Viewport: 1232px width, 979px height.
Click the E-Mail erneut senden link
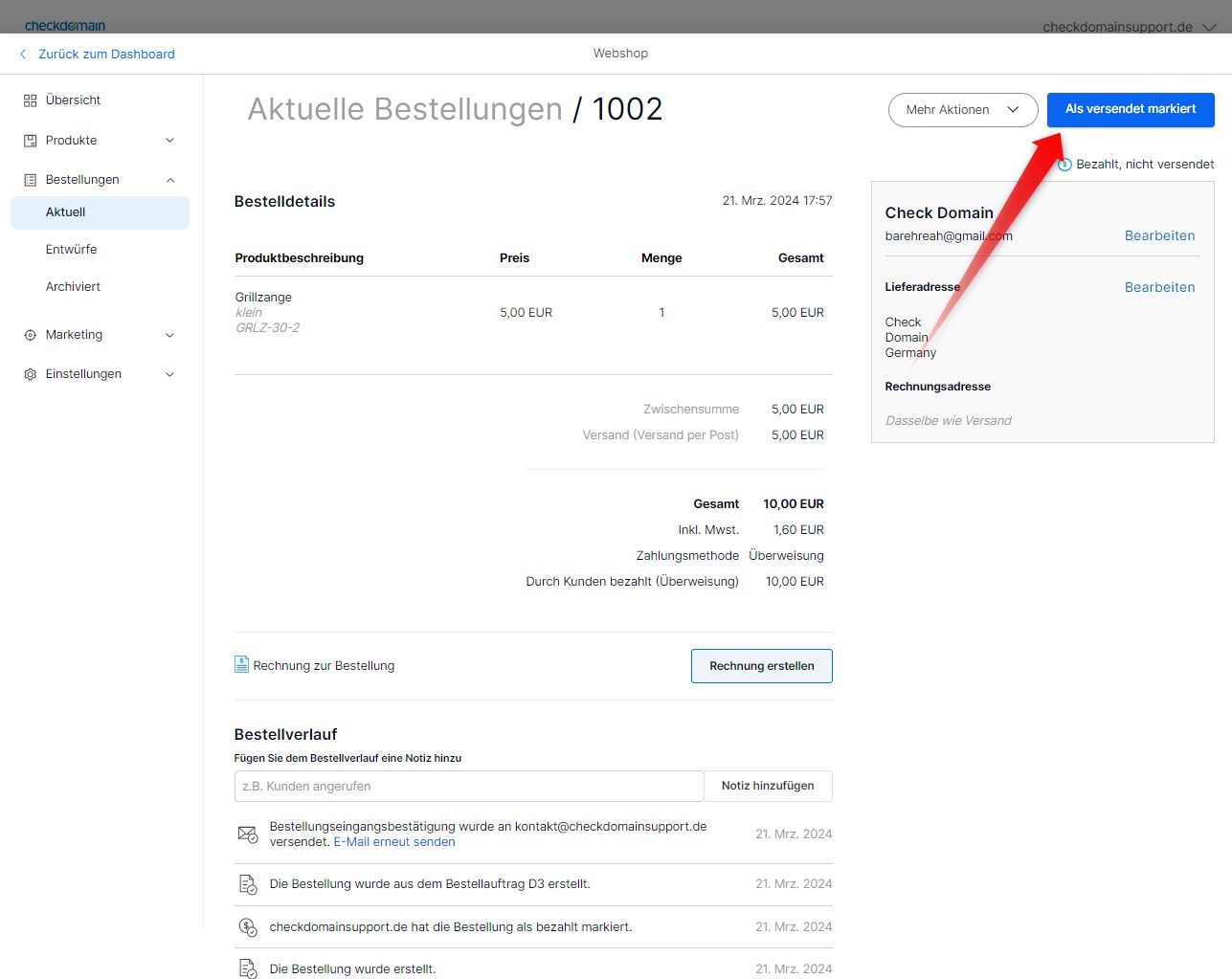(394, 842)
